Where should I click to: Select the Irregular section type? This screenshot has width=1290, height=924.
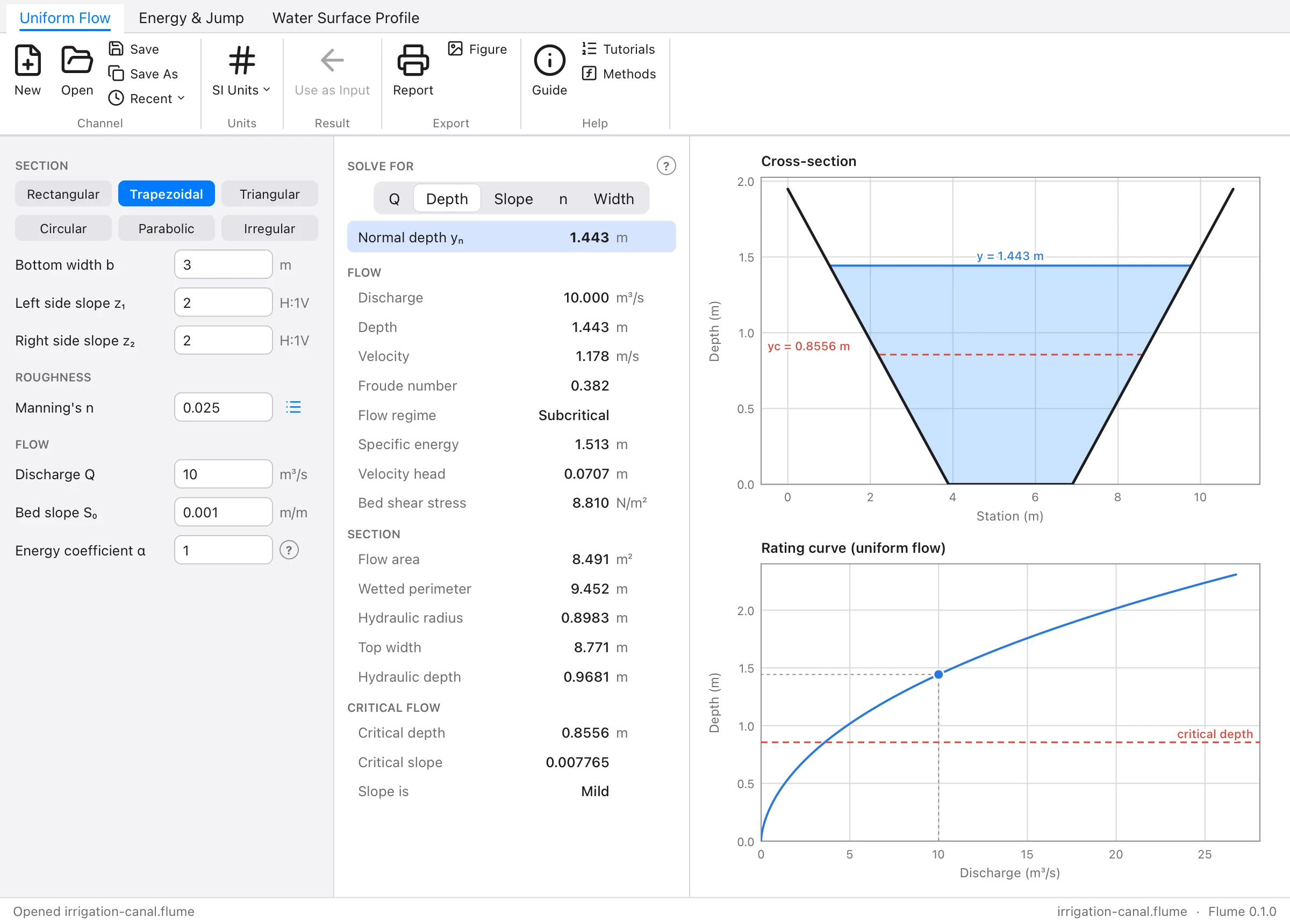[x=269, y=229]
